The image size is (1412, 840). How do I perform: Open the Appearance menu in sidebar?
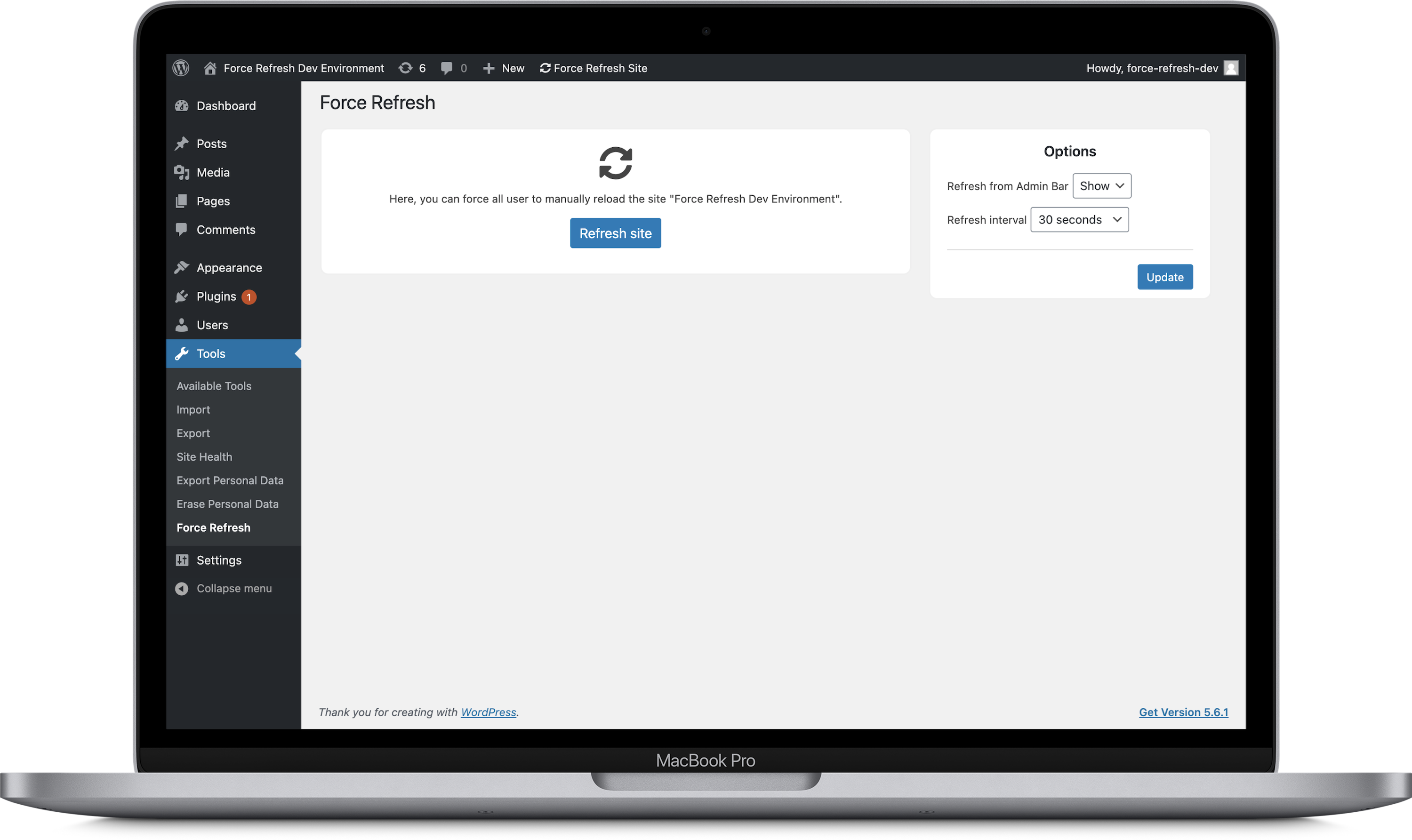229,268
